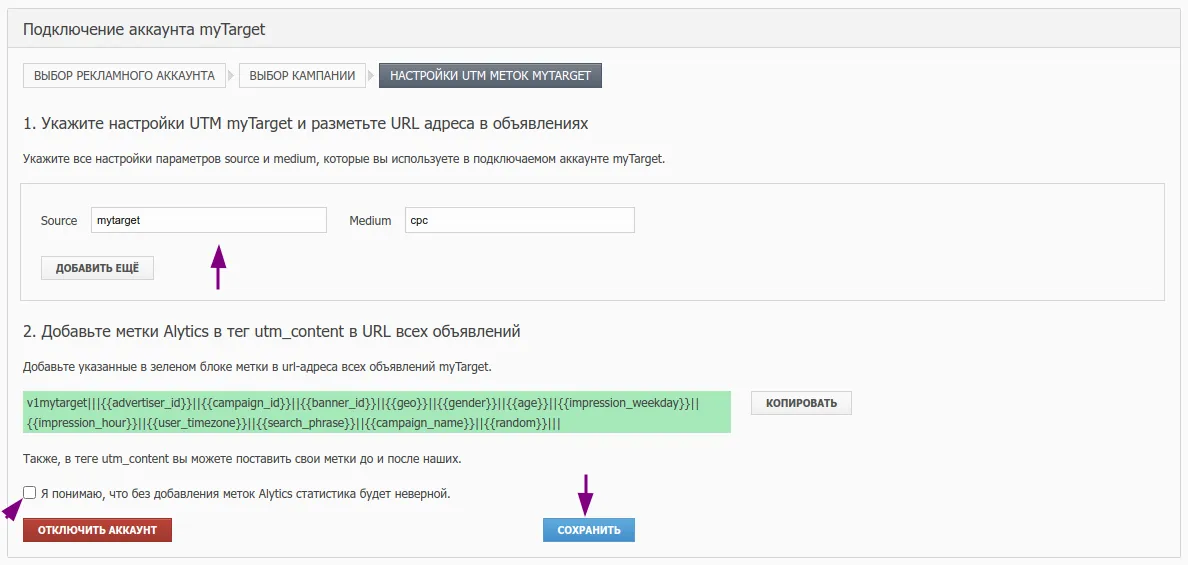Go to ВЫБОР КАМПАНИИ step tab
The image size is (1188, 565).
coord(302,76)
